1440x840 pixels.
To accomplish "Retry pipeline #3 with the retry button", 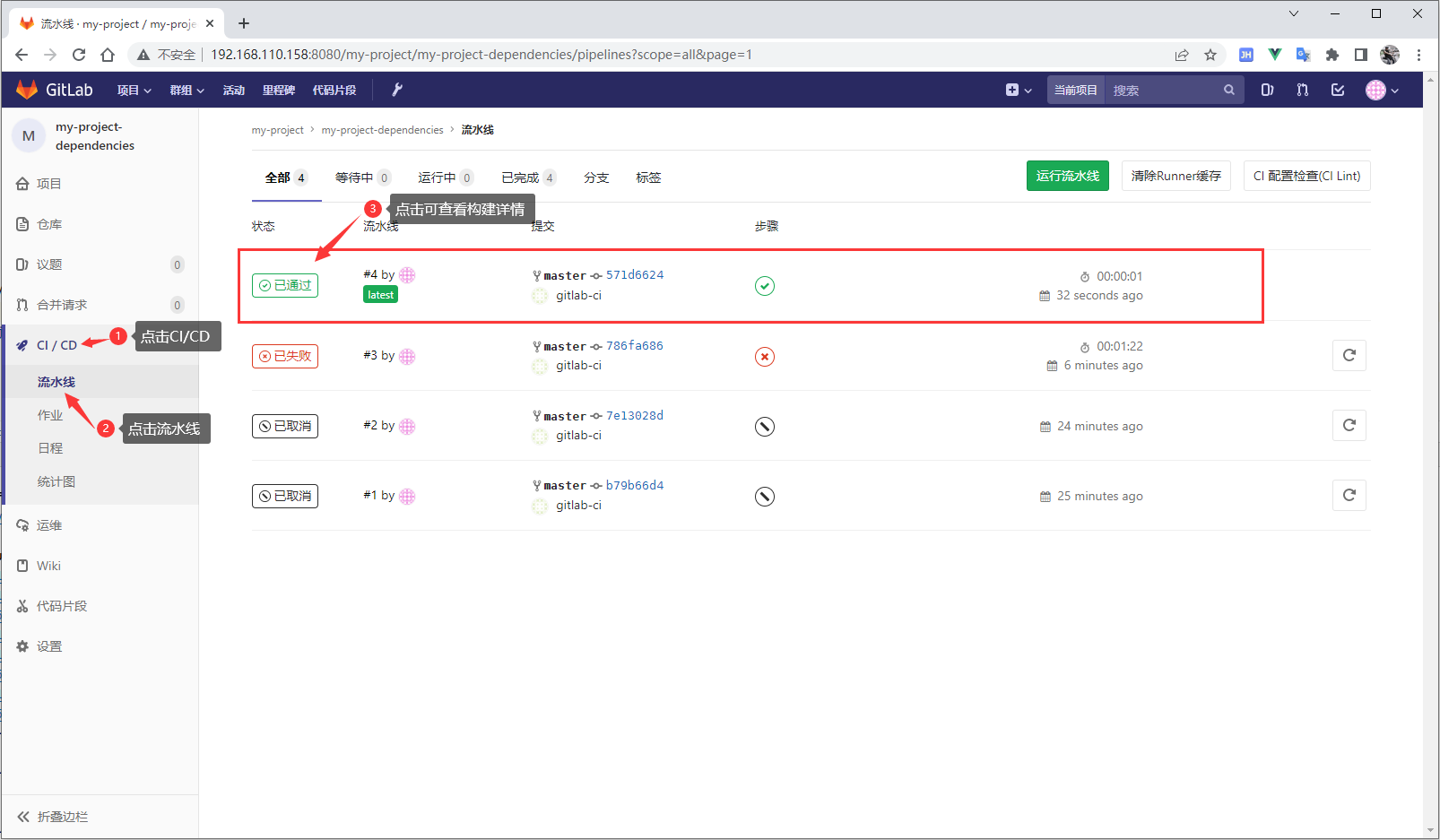I will [x=1349, y=356].
